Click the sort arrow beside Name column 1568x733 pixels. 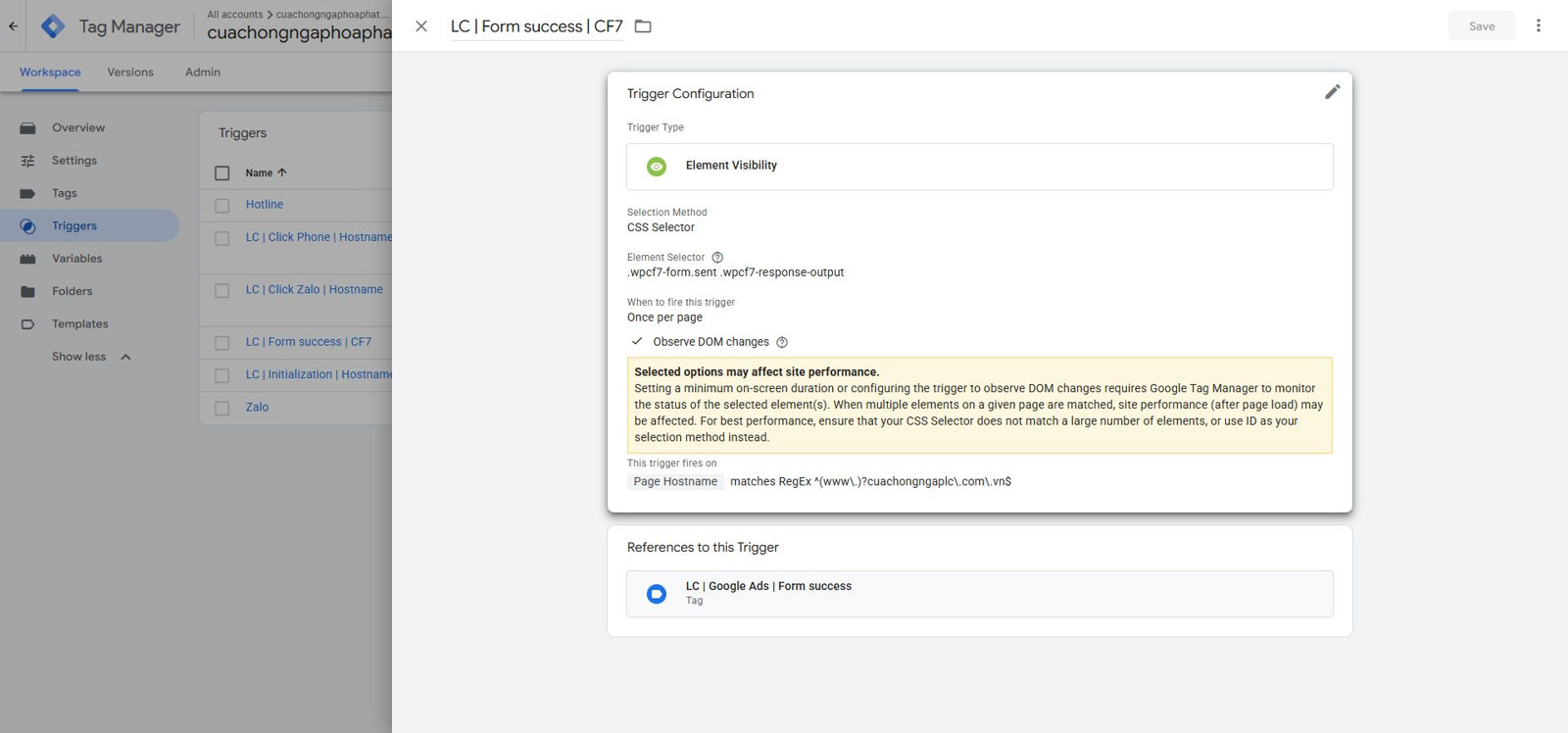(x=282, y=172)
